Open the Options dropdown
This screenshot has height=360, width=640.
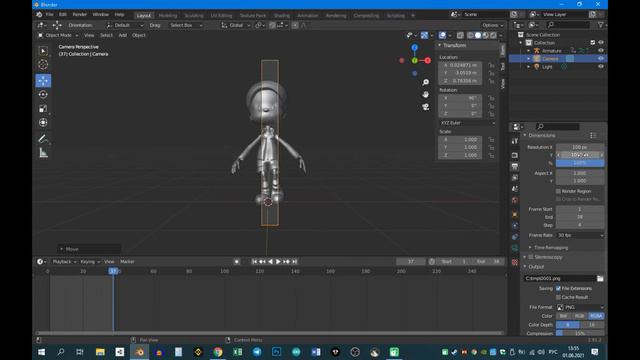coord(493,25)
